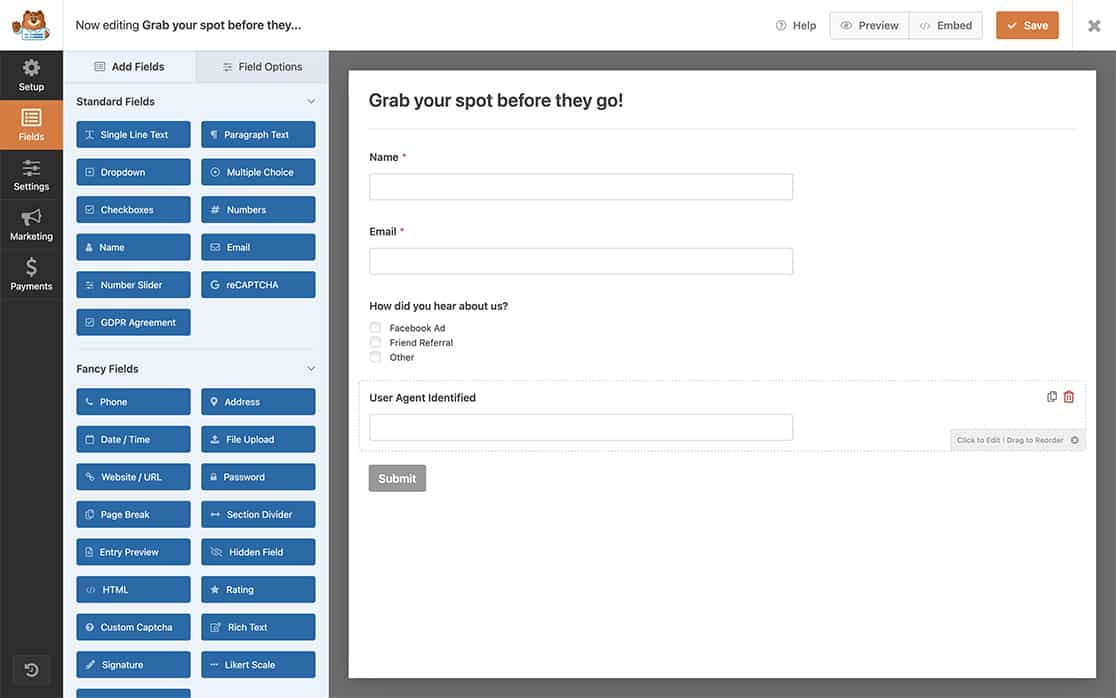1116x698 pixels.
Task: Open form revisions via the history icon
Action: [x=30, y=668]
